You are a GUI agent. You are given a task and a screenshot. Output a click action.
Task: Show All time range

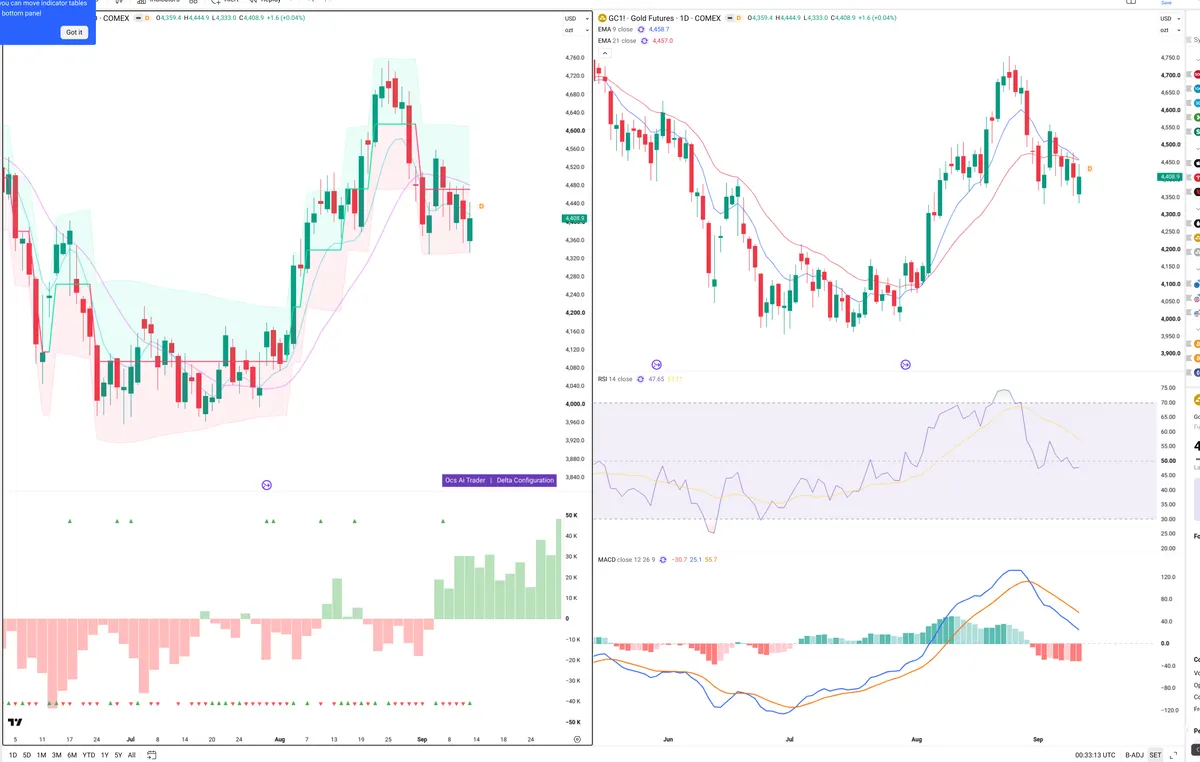[132, 755]
